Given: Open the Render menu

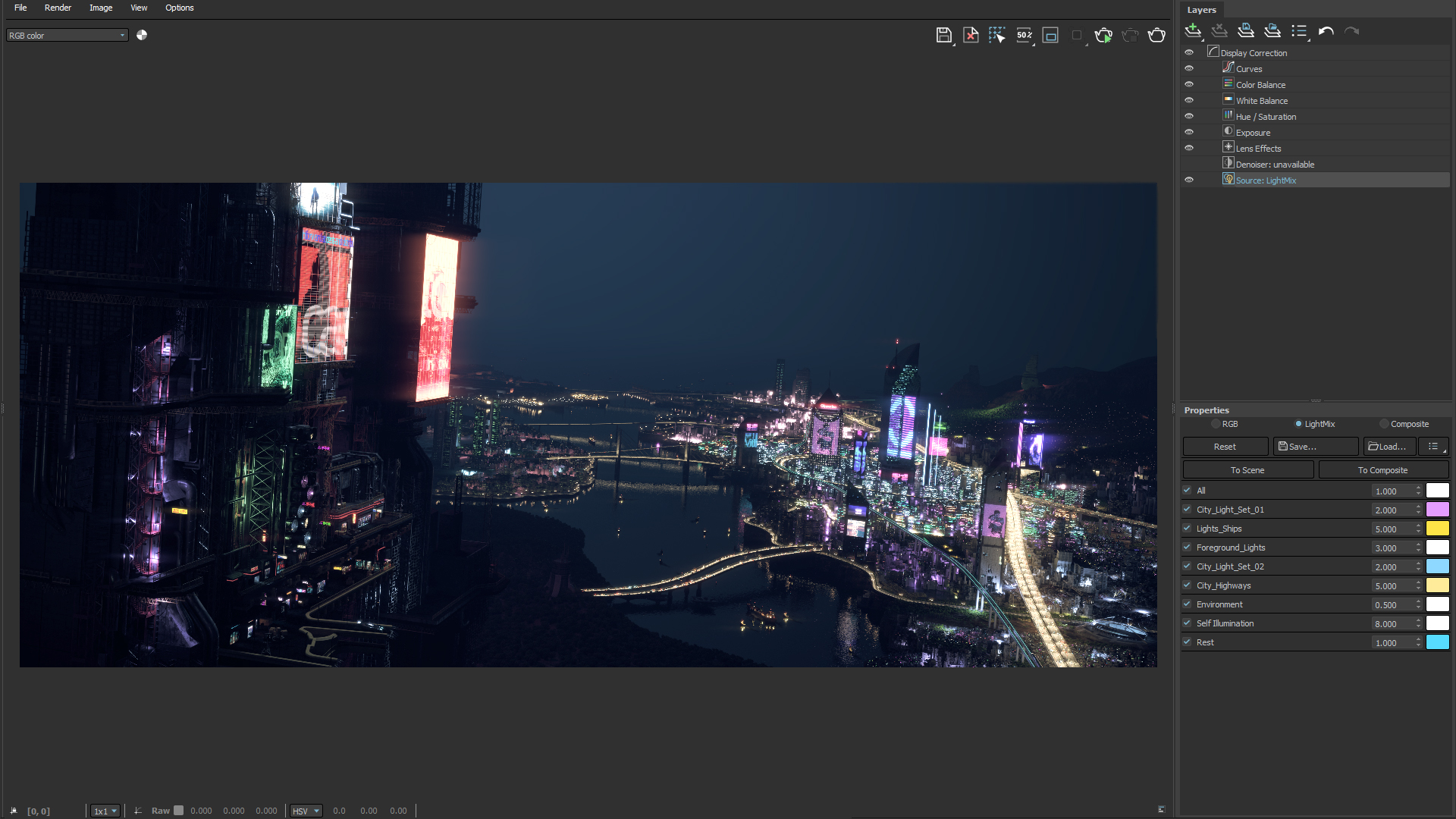Looking at the screenshot, I should tap(58, 8).
